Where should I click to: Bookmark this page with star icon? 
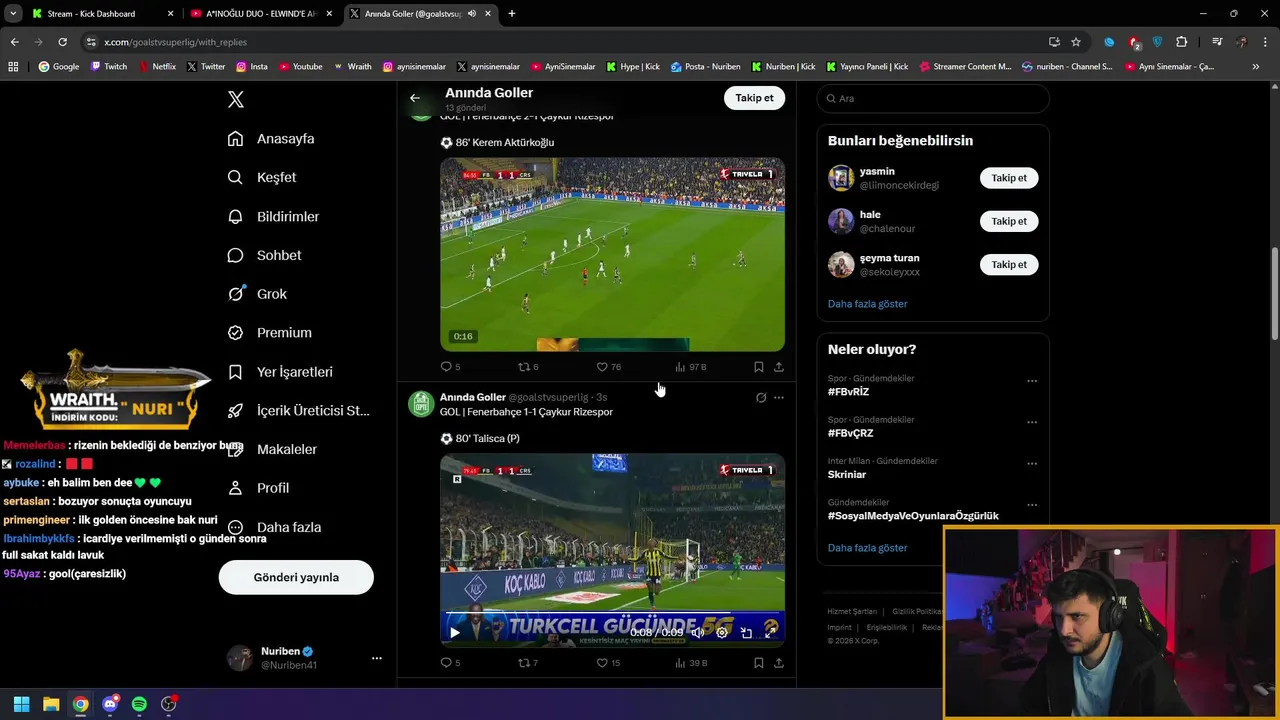(x=1076, y=42)
